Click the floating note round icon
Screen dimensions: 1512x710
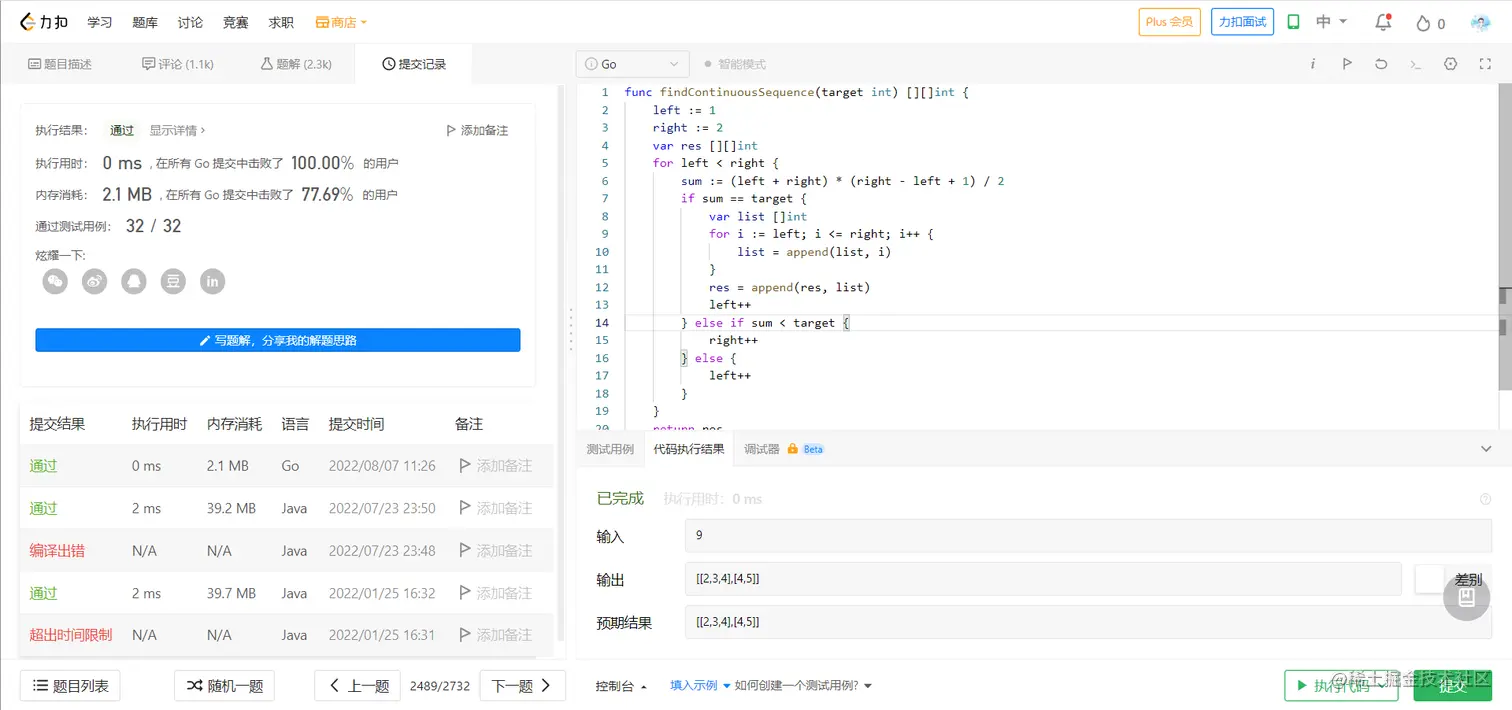(1467, 597)
